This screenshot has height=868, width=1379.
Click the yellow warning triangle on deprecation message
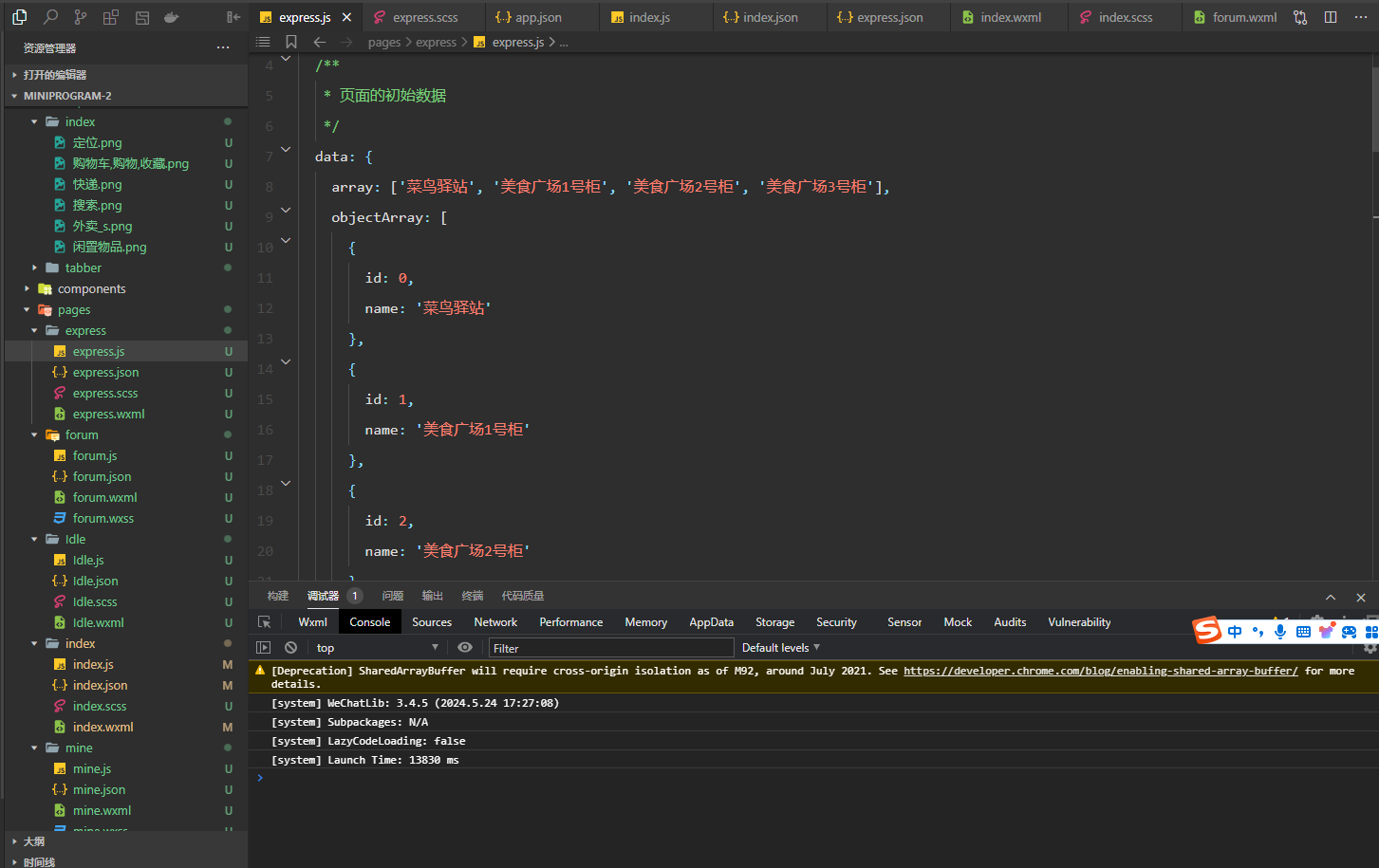[x=260, y=671]
